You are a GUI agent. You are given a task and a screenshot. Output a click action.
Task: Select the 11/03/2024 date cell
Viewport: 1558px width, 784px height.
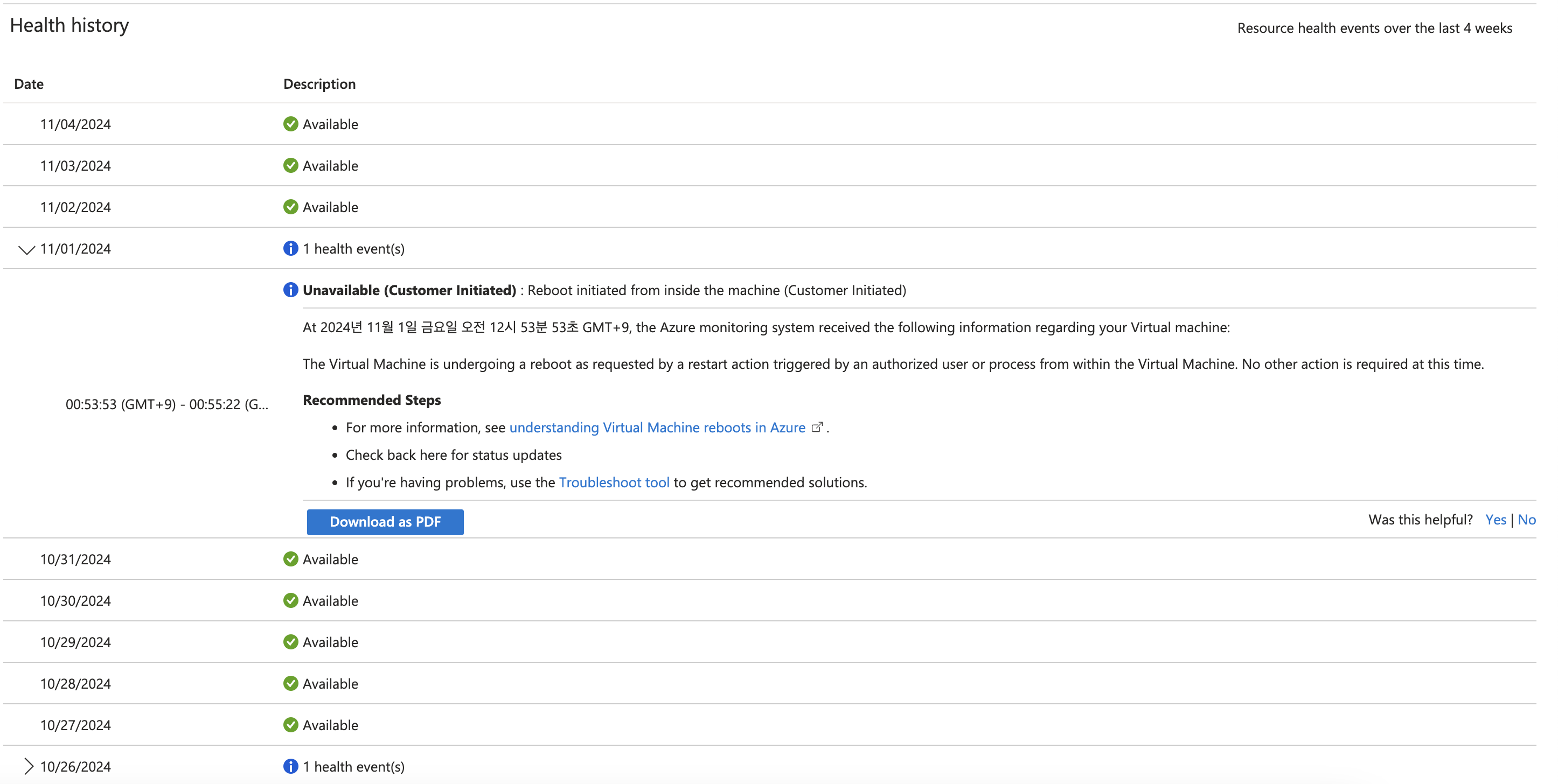(x=75, y=166)
